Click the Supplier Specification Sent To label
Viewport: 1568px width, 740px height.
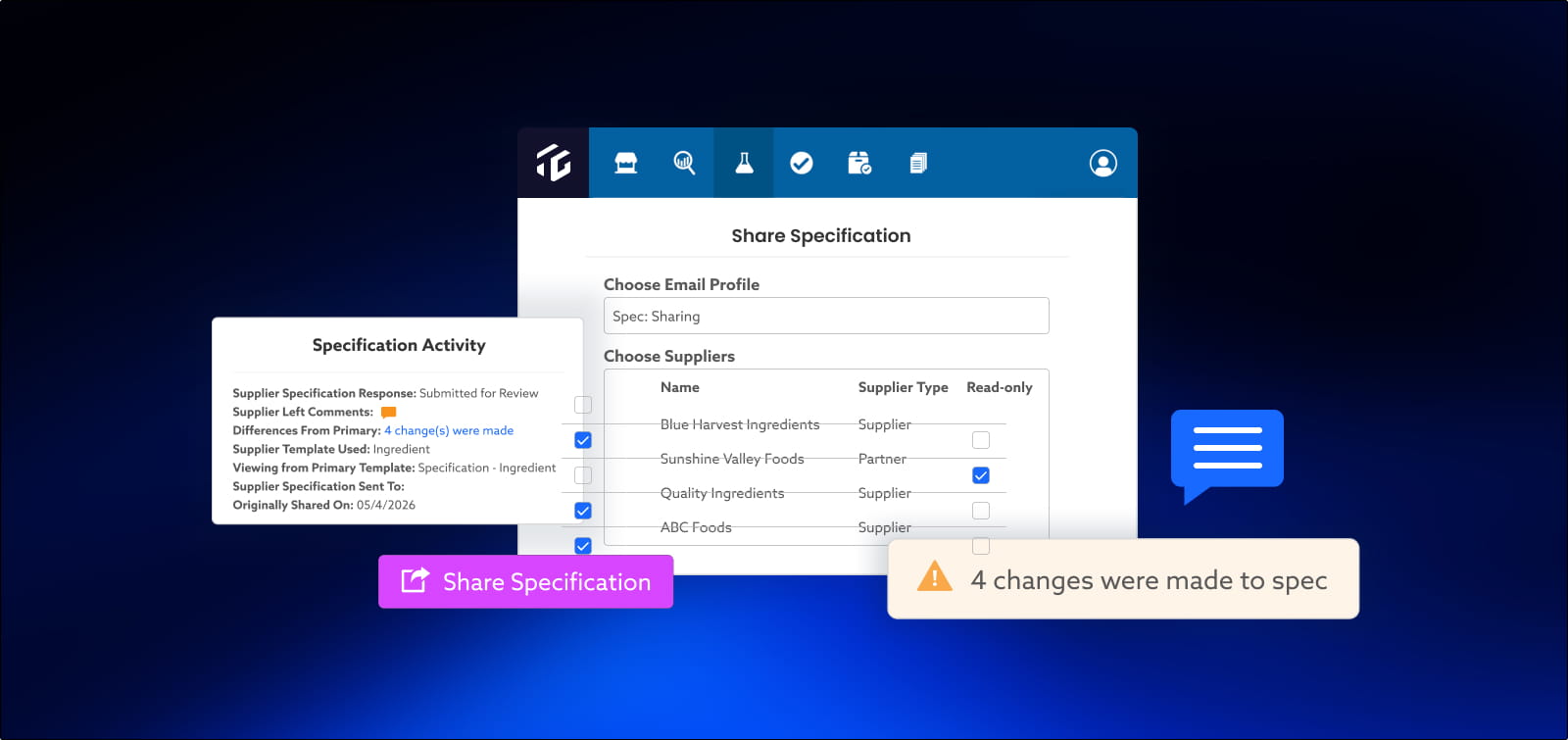(x=318, y=486)
